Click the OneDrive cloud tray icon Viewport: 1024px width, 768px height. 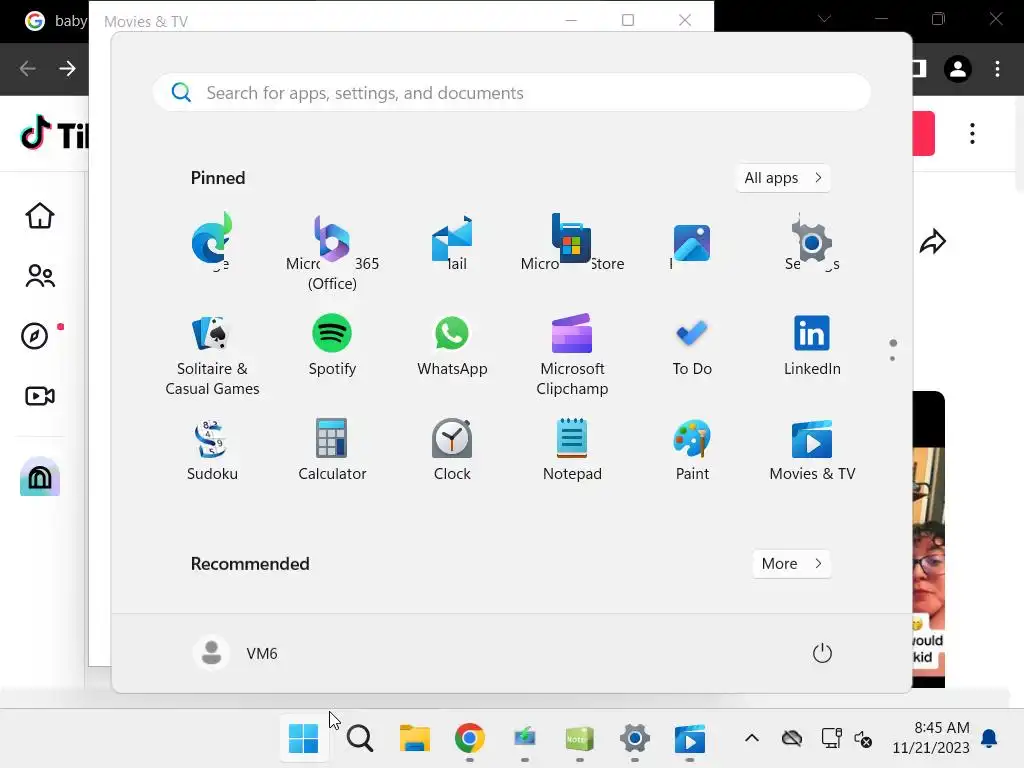792,739
